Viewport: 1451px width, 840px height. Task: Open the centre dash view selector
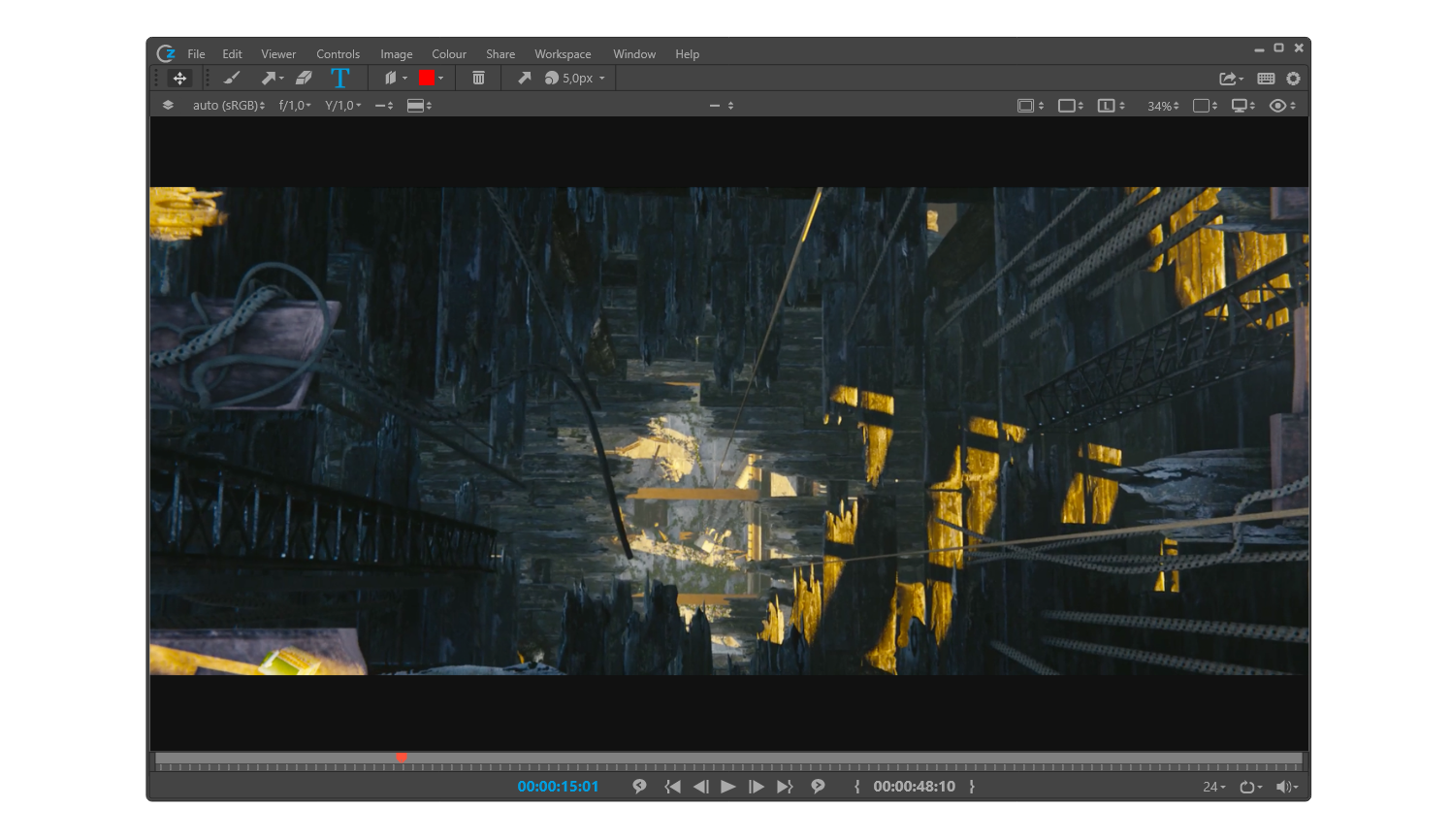(x=721, y=106)
